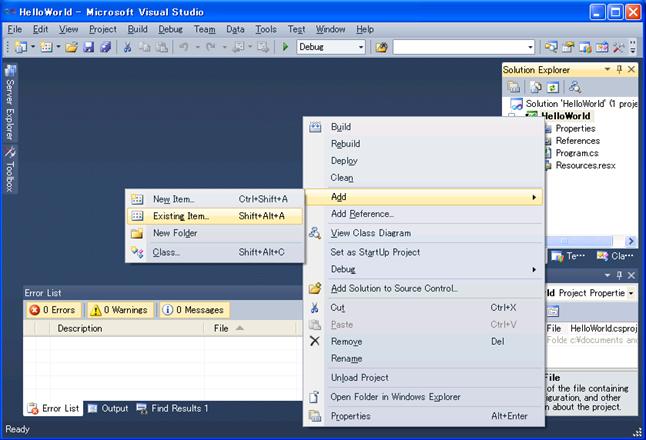This screenshot has height=440, width=646.
Task: Select Resources.resx in Solution Explorer
Action: point(585,166)
